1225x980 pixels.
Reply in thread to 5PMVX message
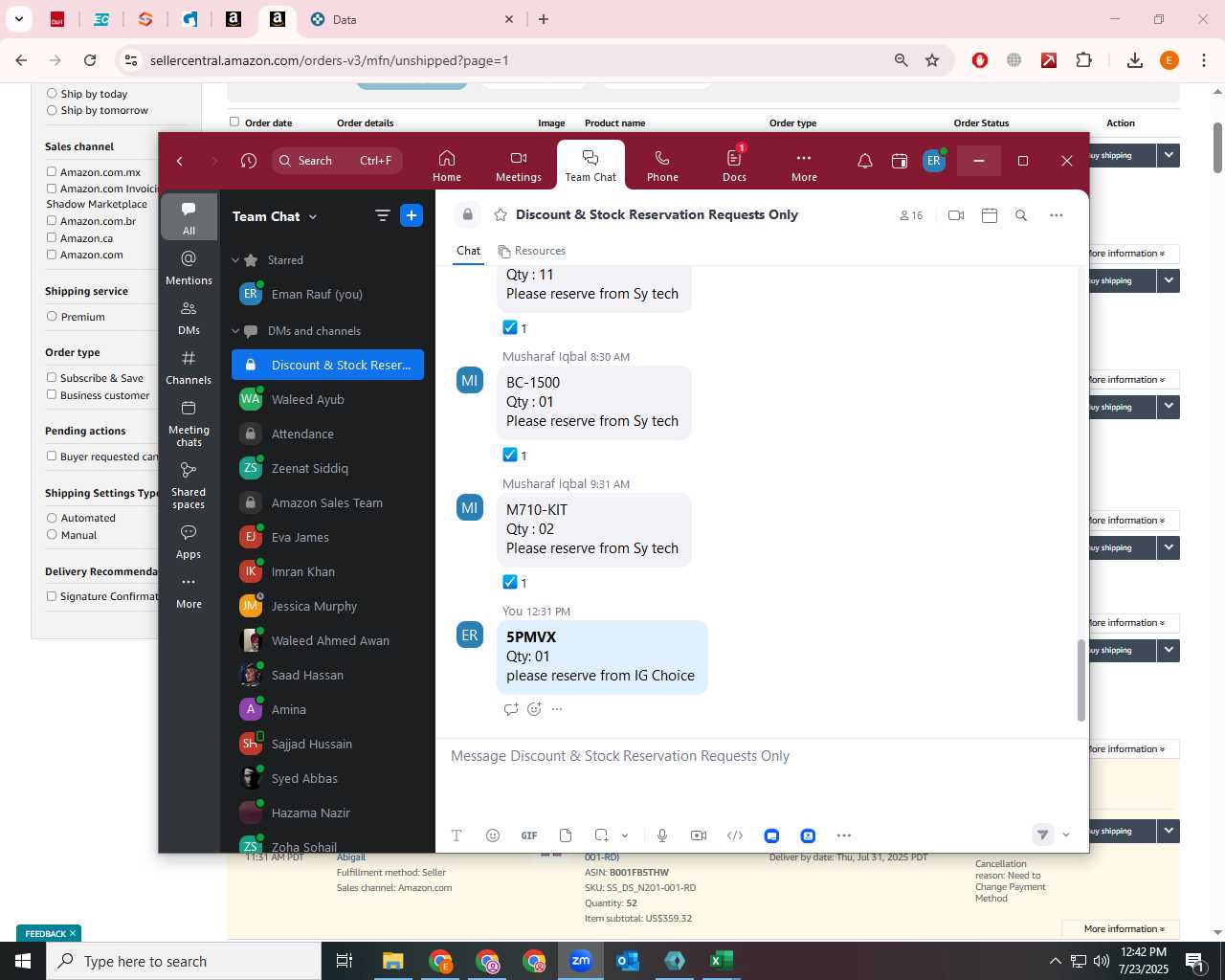click(511, 709)
